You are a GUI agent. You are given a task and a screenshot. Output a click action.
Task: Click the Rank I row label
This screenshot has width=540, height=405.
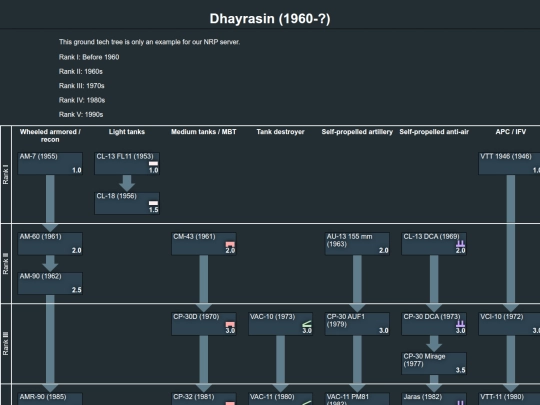coord(6,175)
